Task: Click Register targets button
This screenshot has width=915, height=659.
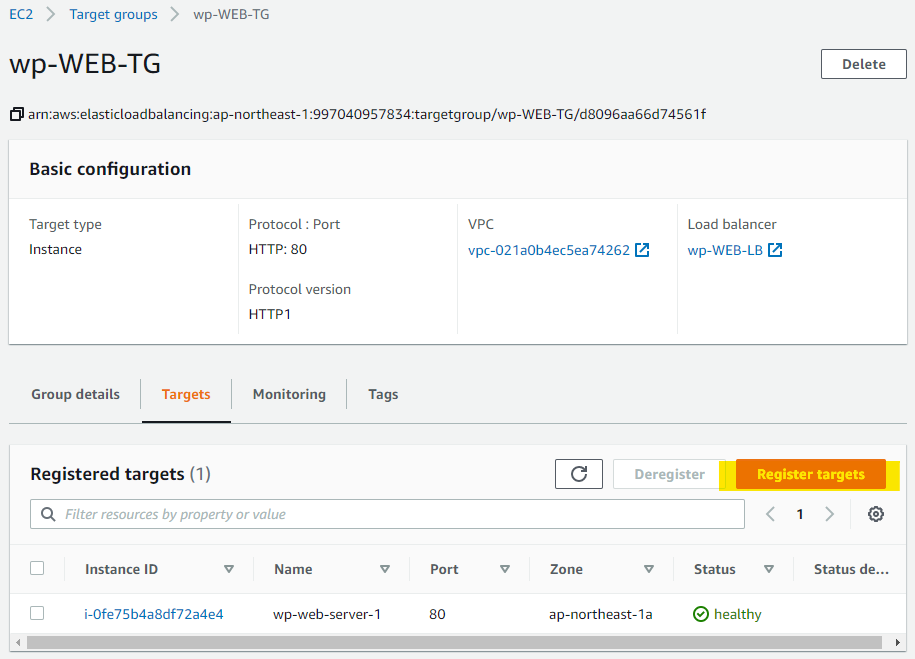Action: tap(811, 474)
